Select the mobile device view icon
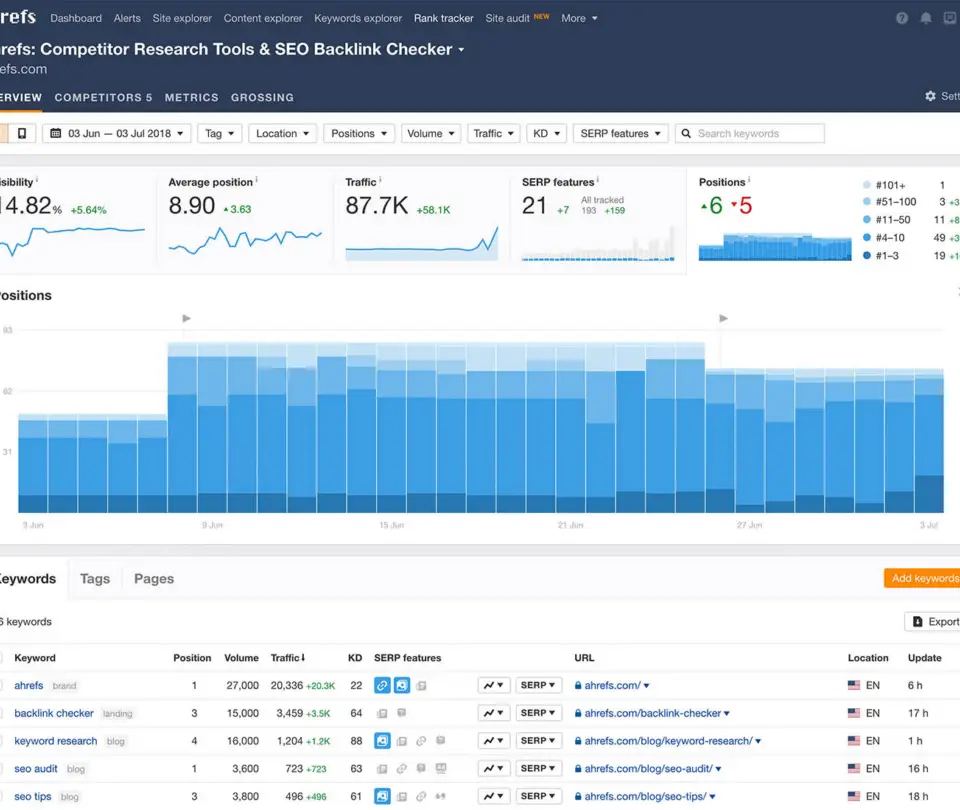The height and width of the screenshot is (810, 960). (22, 133)
